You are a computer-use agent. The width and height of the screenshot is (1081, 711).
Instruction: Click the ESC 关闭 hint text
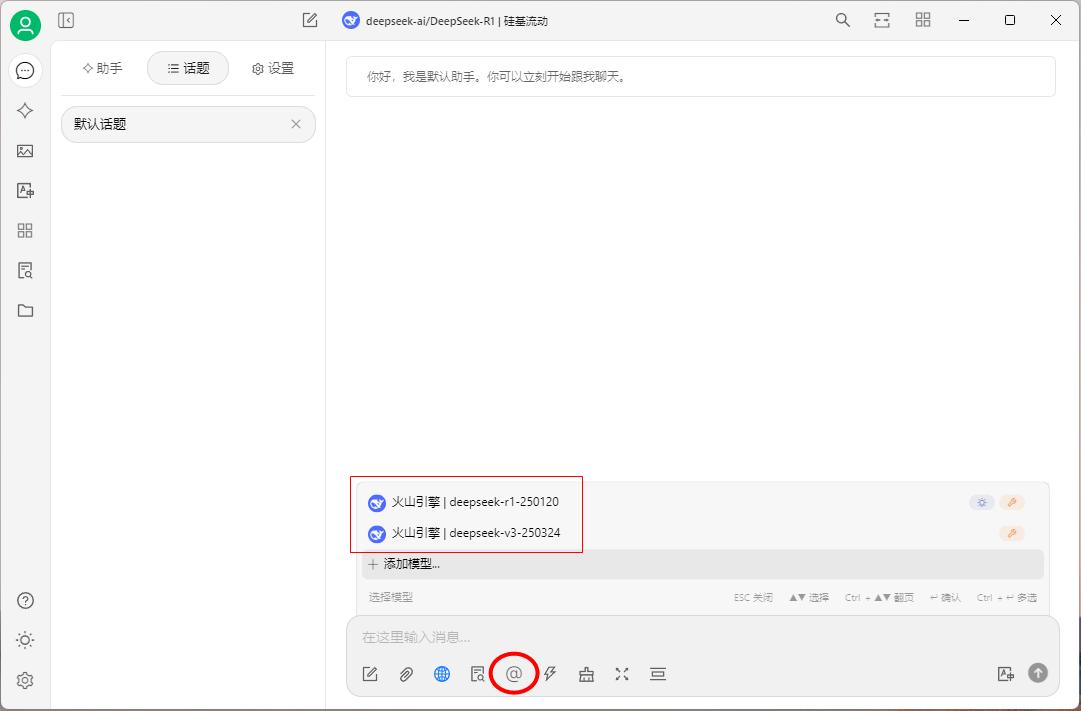tap(753, 597)
